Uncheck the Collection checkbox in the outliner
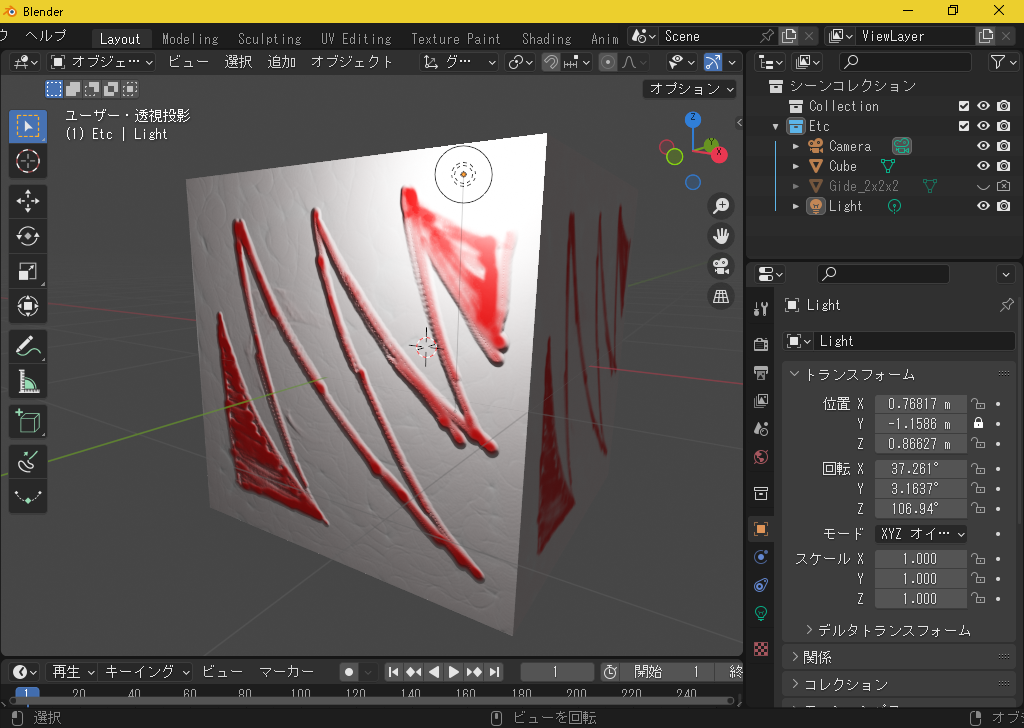This screenshot has width=1024, height=728. click(x=963, y=105)
